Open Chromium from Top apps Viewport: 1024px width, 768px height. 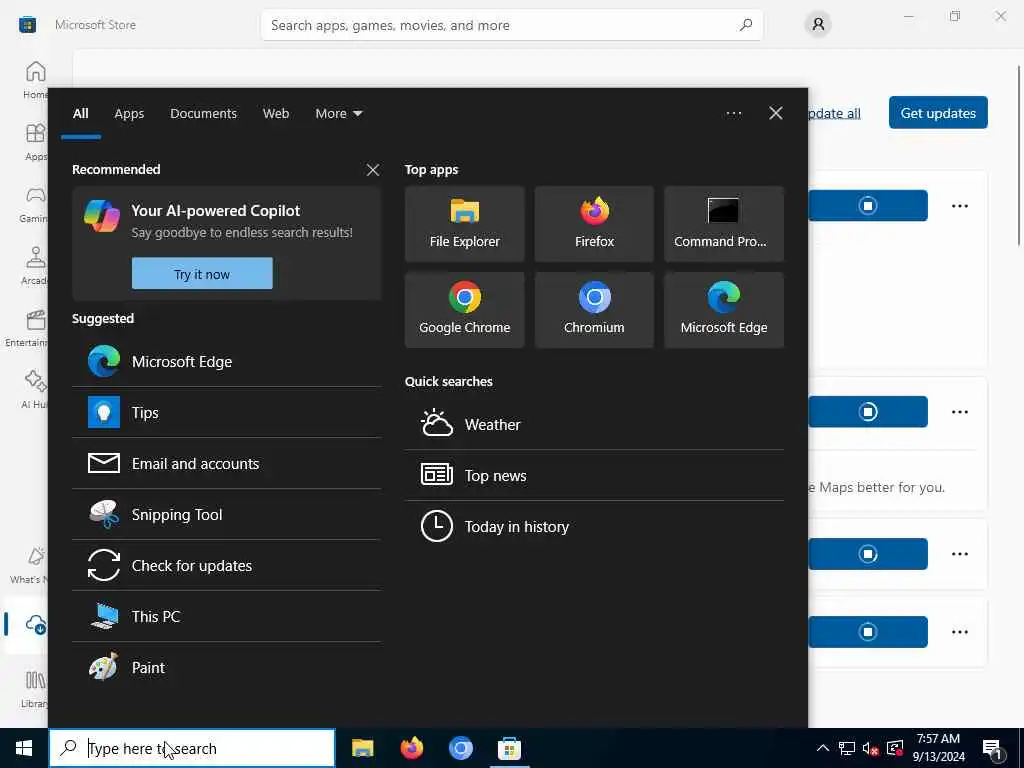[x=594, y=310]
